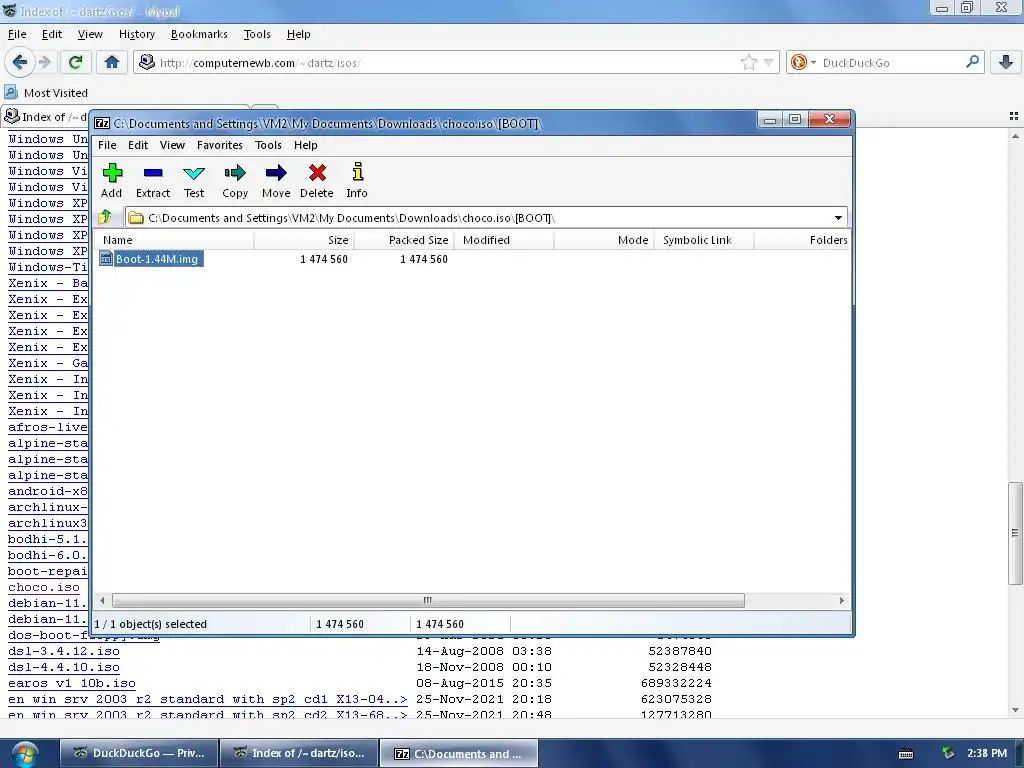The image size is (1024, 768).
Task: Sort by the Mode column header
Action: (604, 240)
